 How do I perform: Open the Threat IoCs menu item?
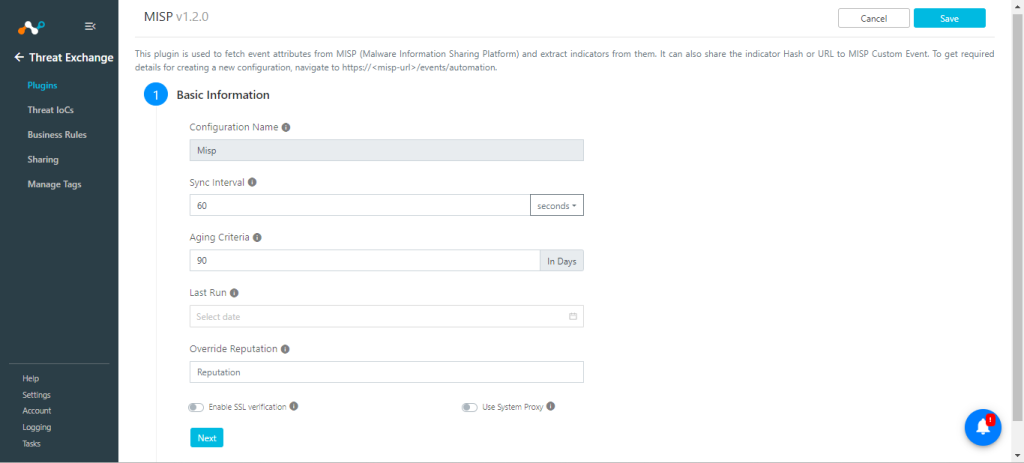pos(50,110)
